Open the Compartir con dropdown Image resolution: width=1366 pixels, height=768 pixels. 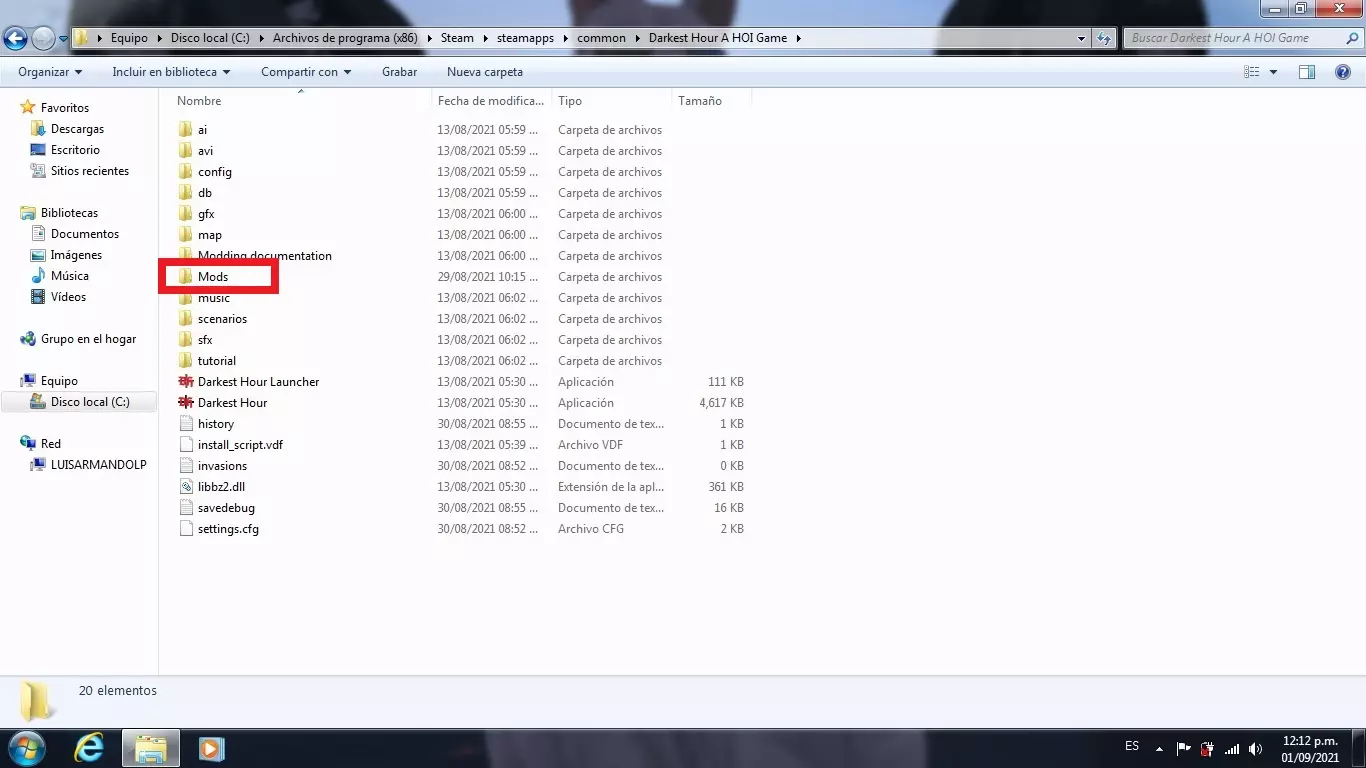tap(306, 72)
